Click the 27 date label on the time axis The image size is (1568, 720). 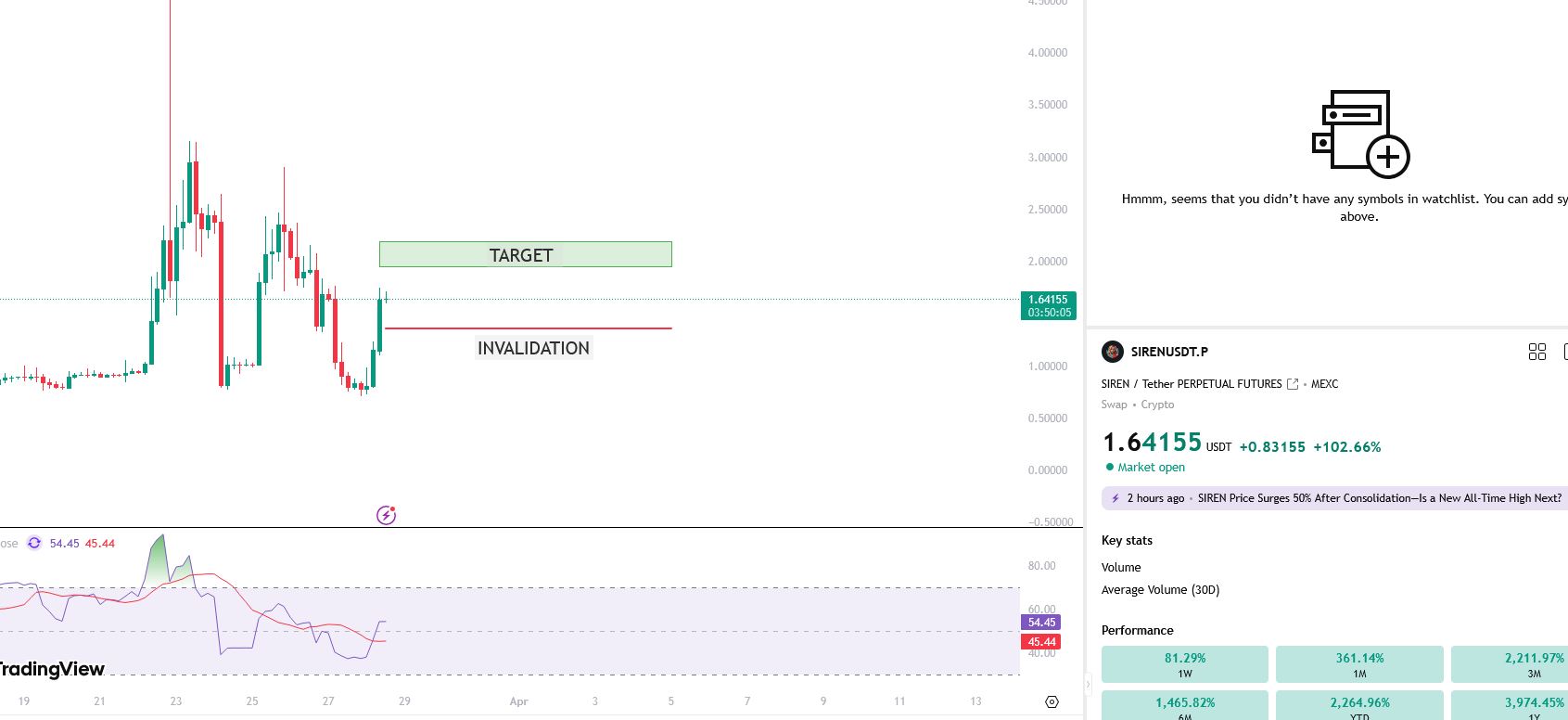(x=328, y=701)
